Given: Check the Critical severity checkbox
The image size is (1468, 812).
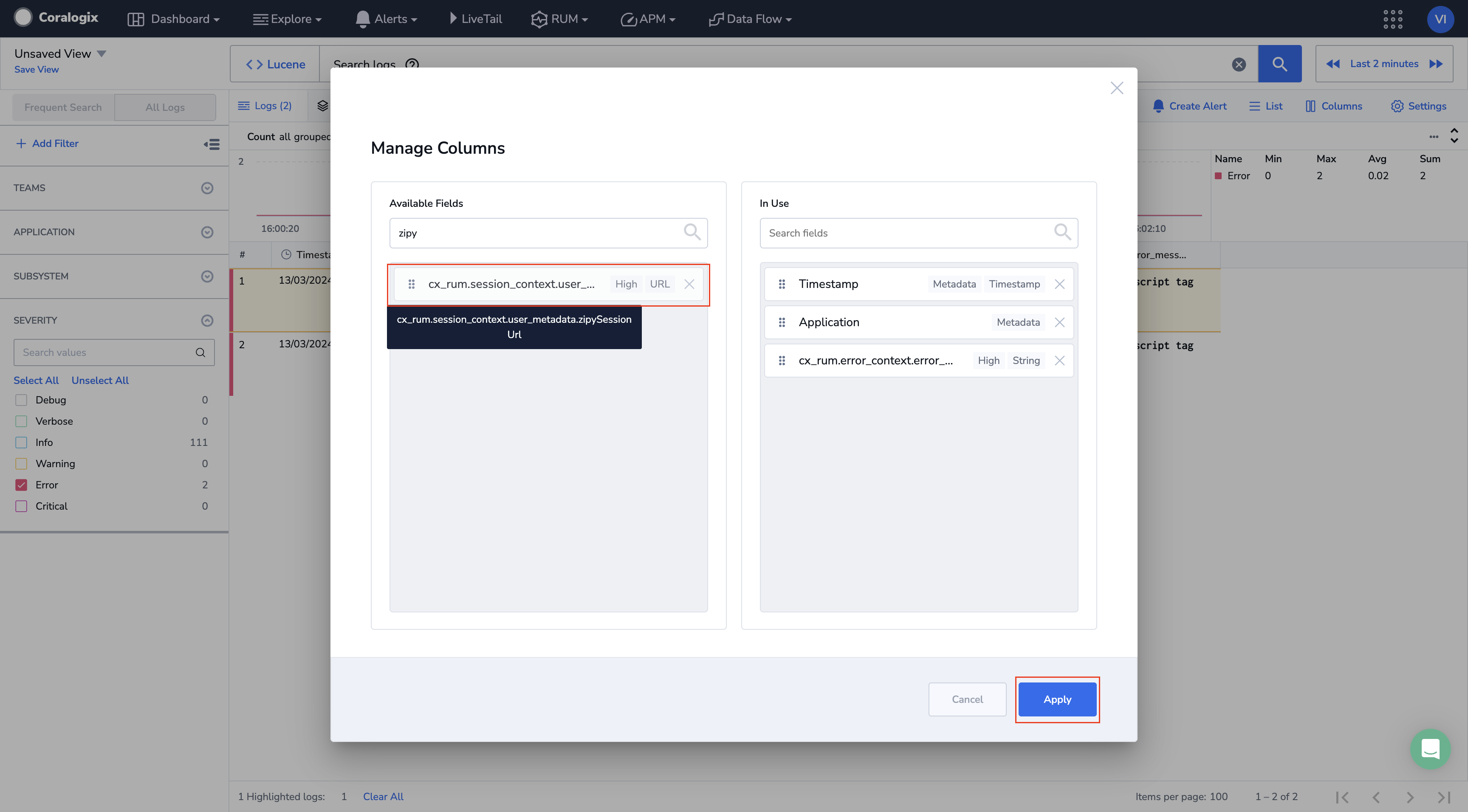Looking at the screenshot, I should coord(21,506).
